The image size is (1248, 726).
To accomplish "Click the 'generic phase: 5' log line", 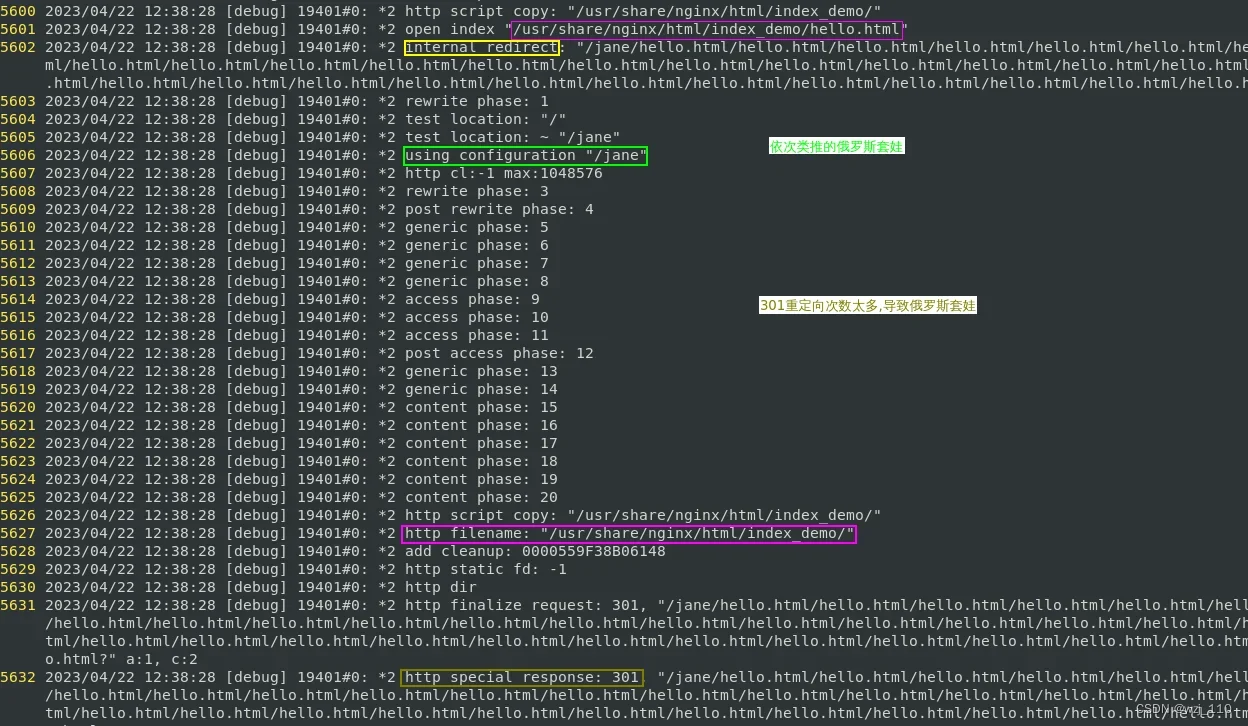I will tap(275, 227).
